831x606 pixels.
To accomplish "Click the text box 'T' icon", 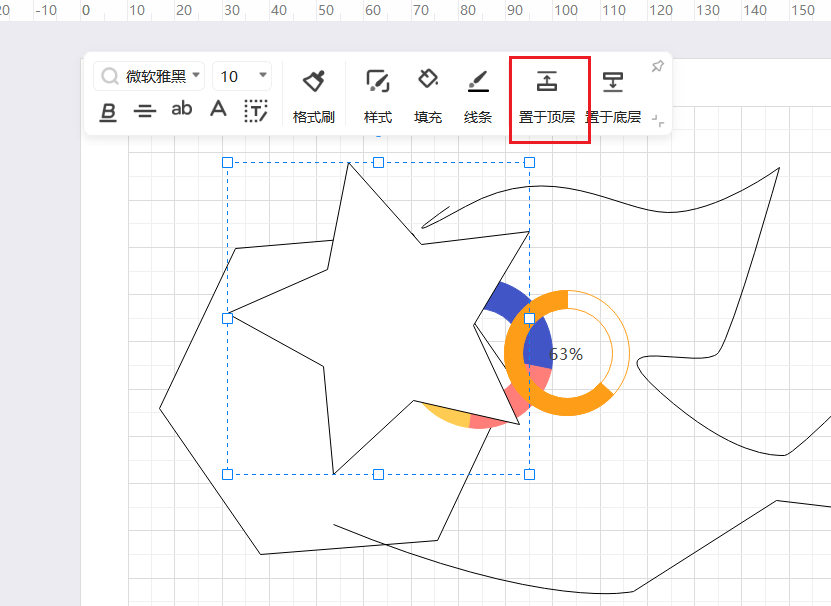I will point(256,110).
